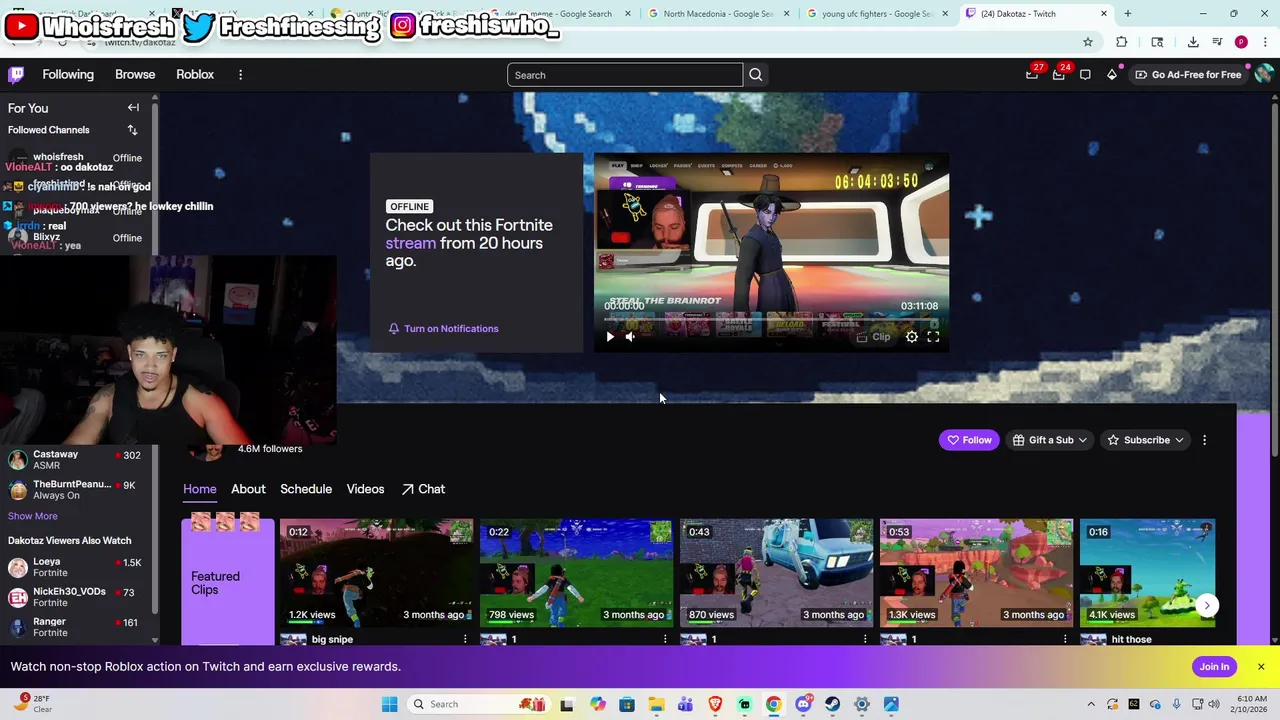The height and width of the screenshot is (720, 1280).
Task: Open the Fortnite stream link
Action: point(411,243)
